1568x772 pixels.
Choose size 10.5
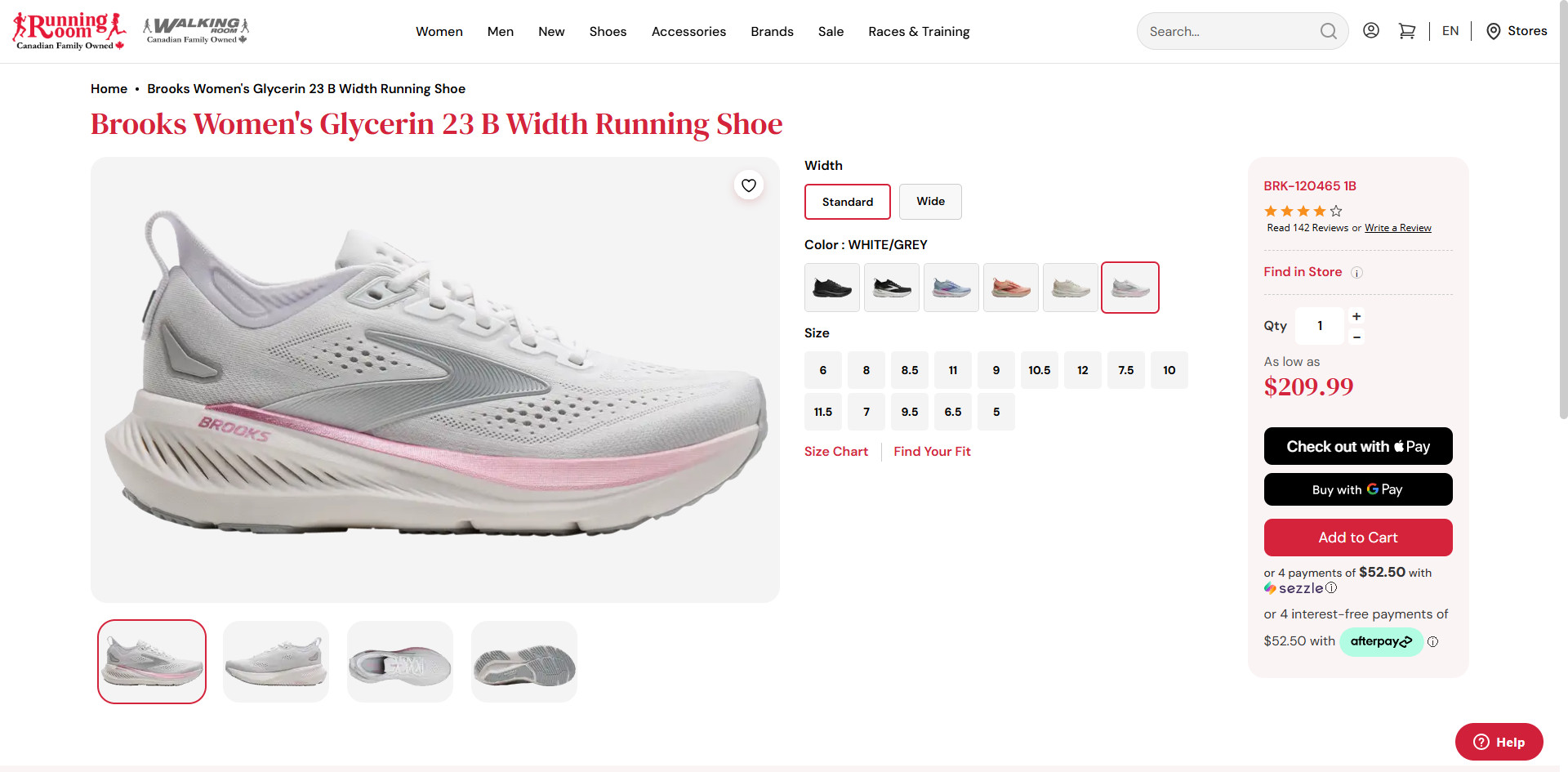click(x=1040, y=370)
